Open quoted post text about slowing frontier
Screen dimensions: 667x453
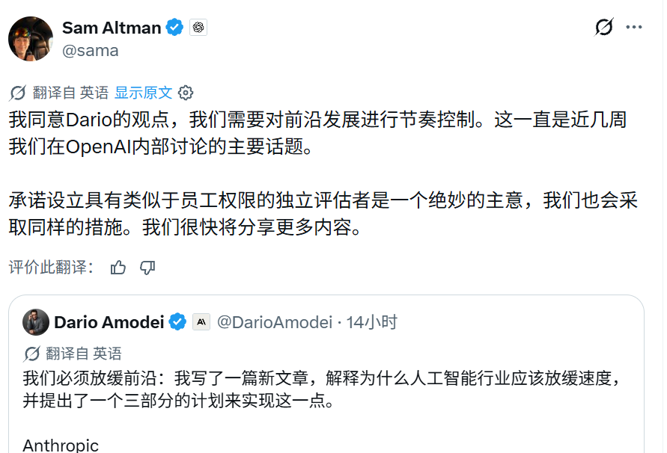tap(321, 389)
